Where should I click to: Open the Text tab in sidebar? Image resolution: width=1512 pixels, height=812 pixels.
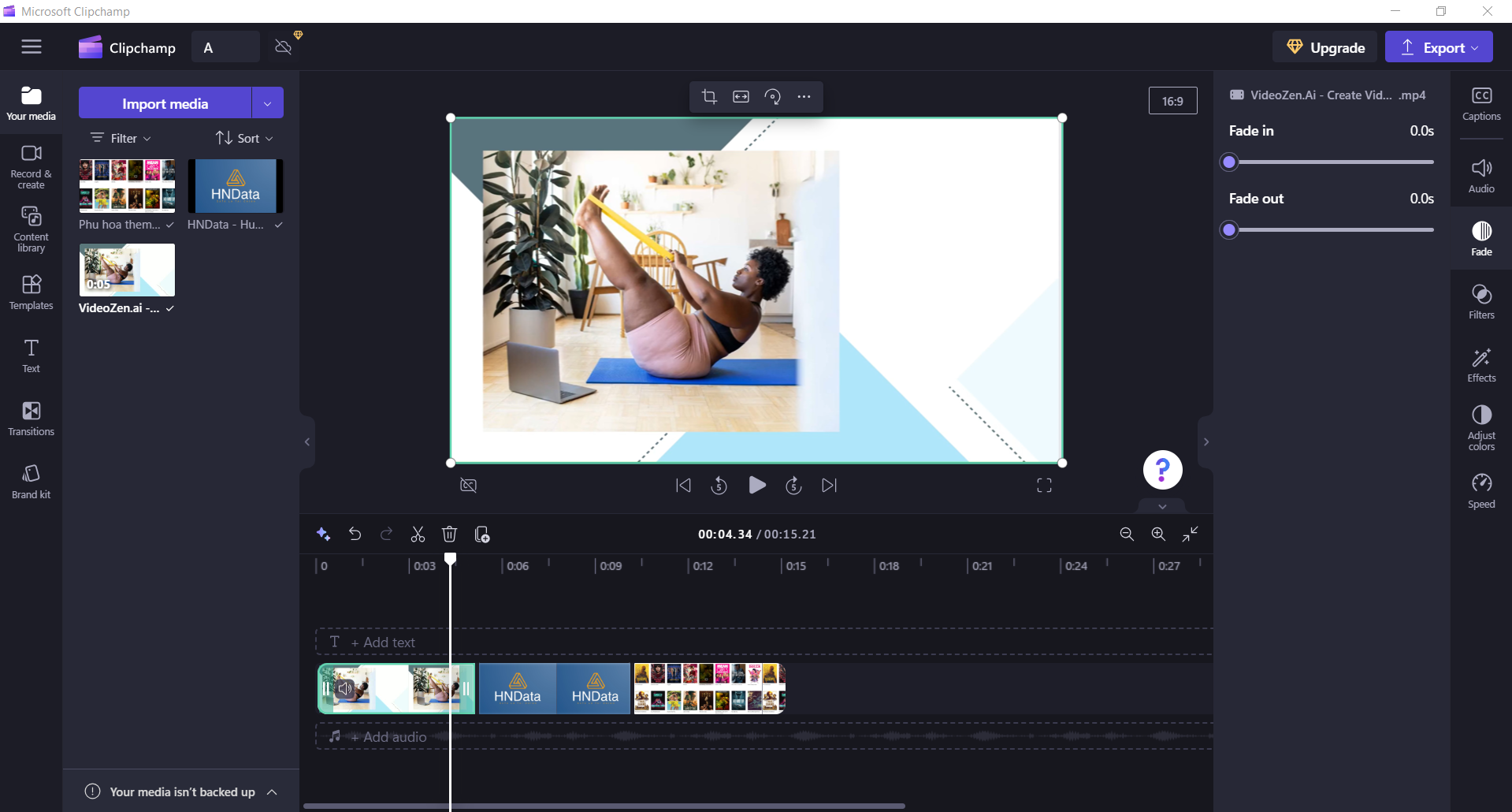pos(31,356)
